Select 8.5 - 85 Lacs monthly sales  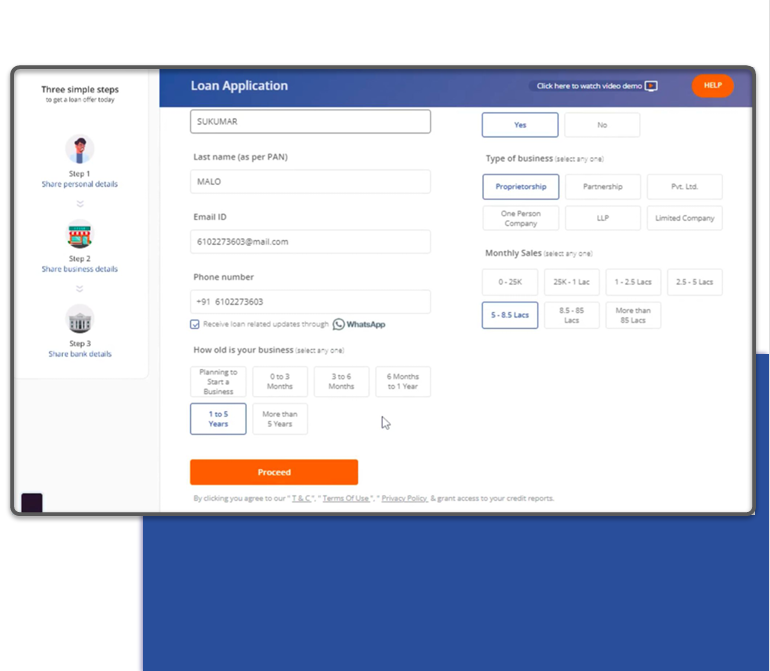pyautogui.click(x=571, y=315)
